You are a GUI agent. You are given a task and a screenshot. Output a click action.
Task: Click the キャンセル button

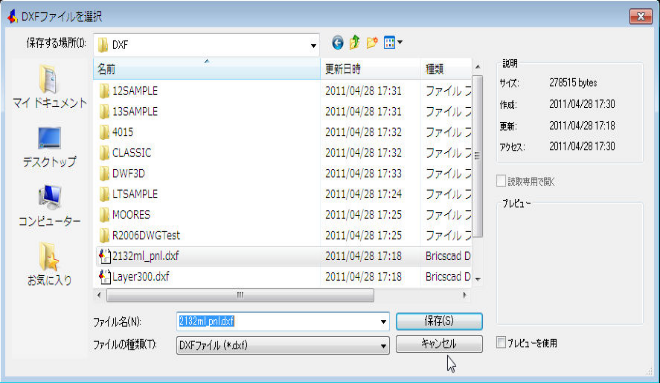[x=439, y=344]
